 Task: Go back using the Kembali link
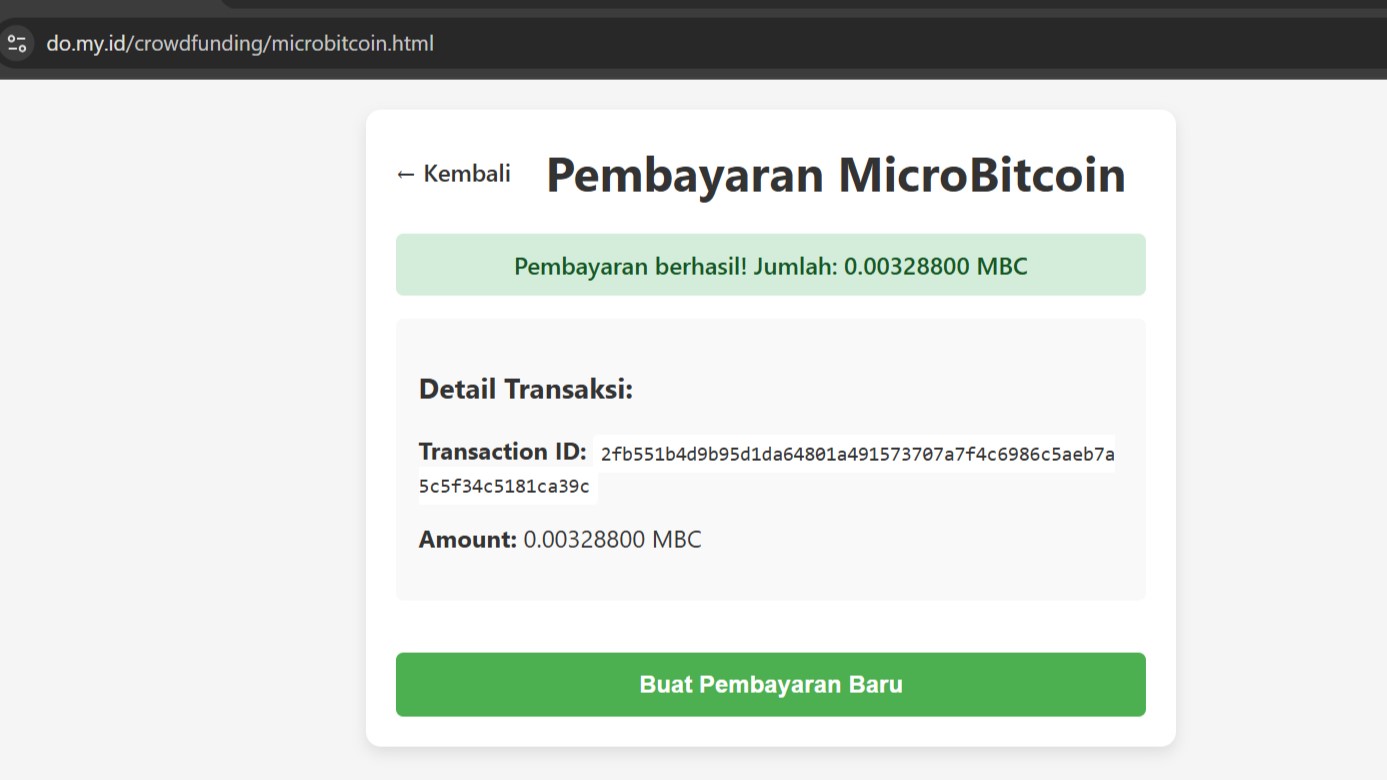(453, 174)
